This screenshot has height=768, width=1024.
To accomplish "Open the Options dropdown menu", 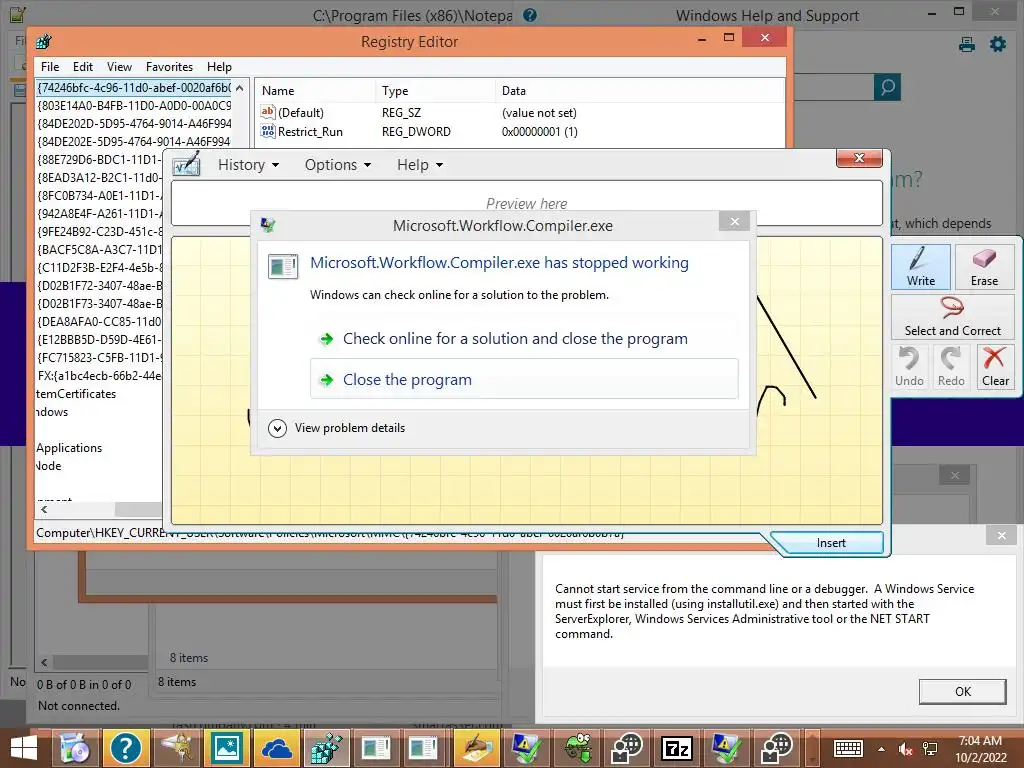I will pos(338,165).
